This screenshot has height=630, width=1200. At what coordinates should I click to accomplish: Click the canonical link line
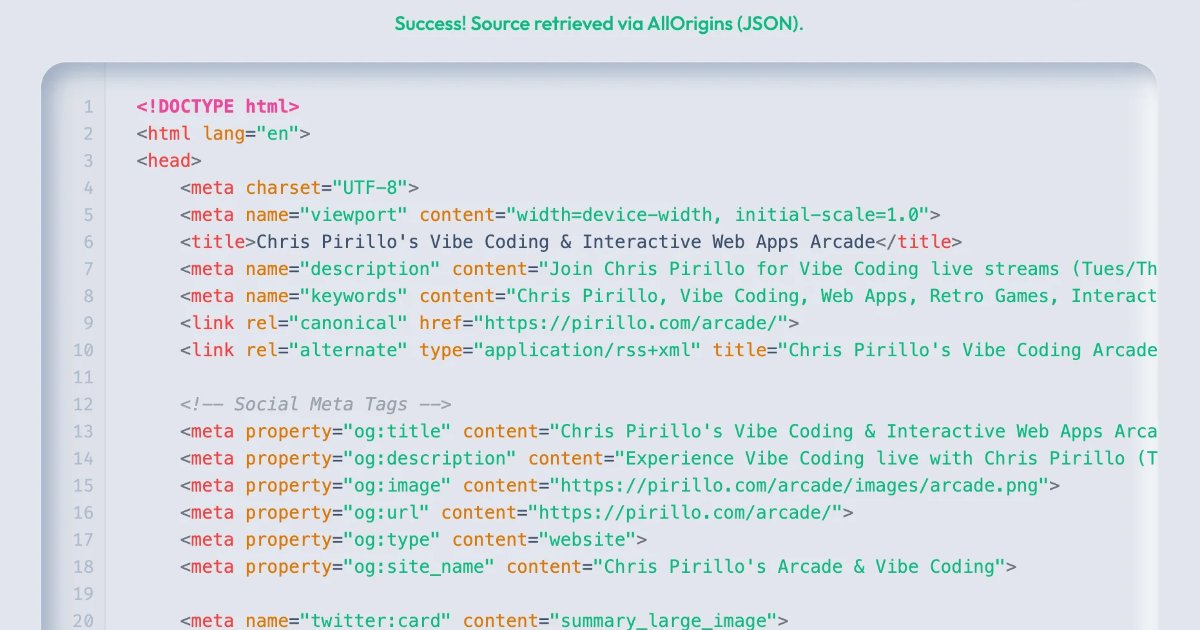[x=490, y=322]
